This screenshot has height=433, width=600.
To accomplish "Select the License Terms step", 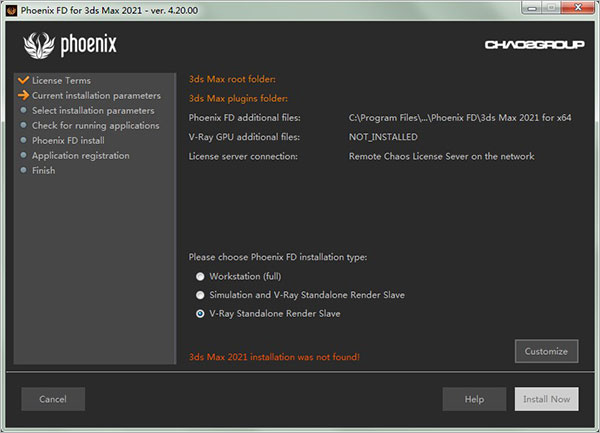I will pyautogui.click(x=61, y=80).
